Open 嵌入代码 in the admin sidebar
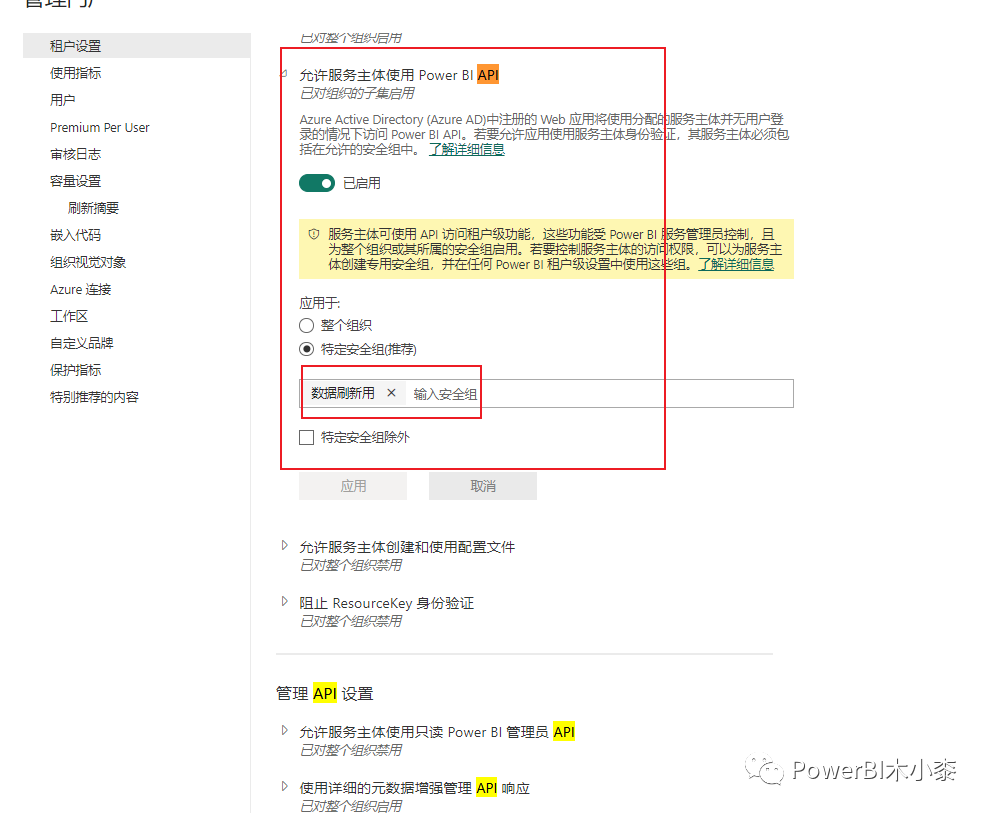 pyautogui.click(x=76, y=236)
